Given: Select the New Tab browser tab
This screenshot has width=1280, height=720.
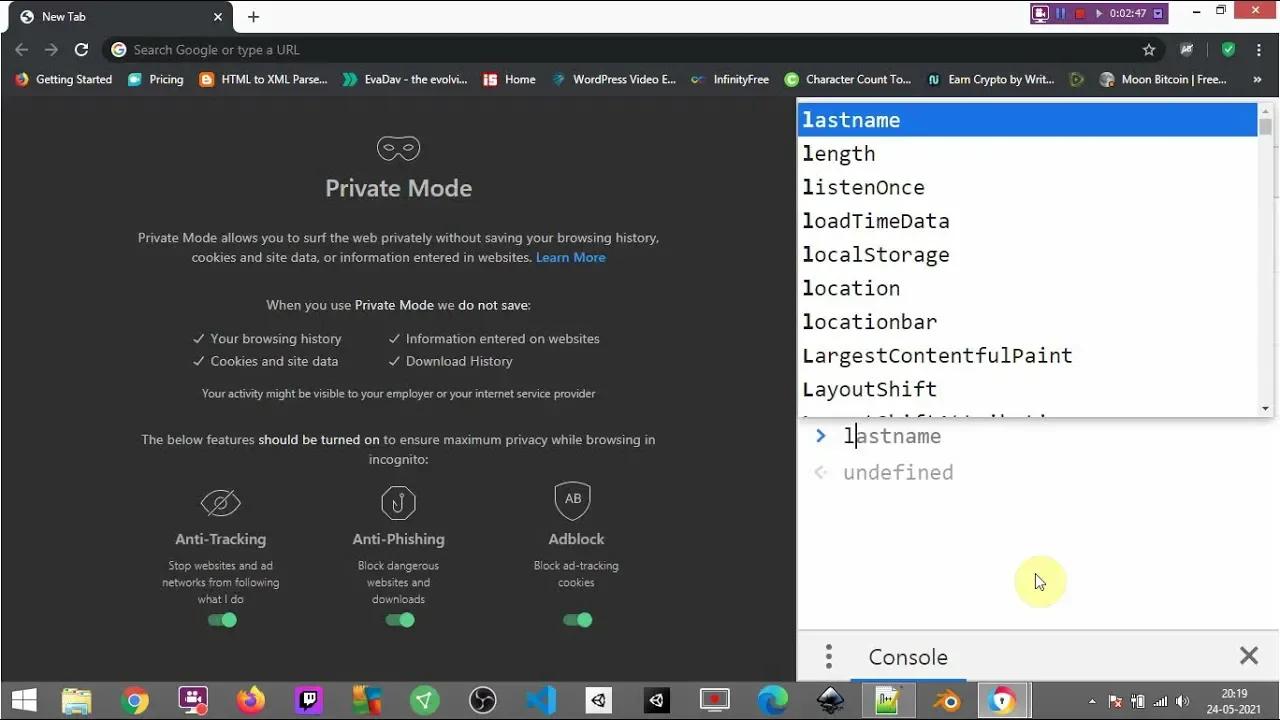Looking at the screenshot, I should (118, 17).
